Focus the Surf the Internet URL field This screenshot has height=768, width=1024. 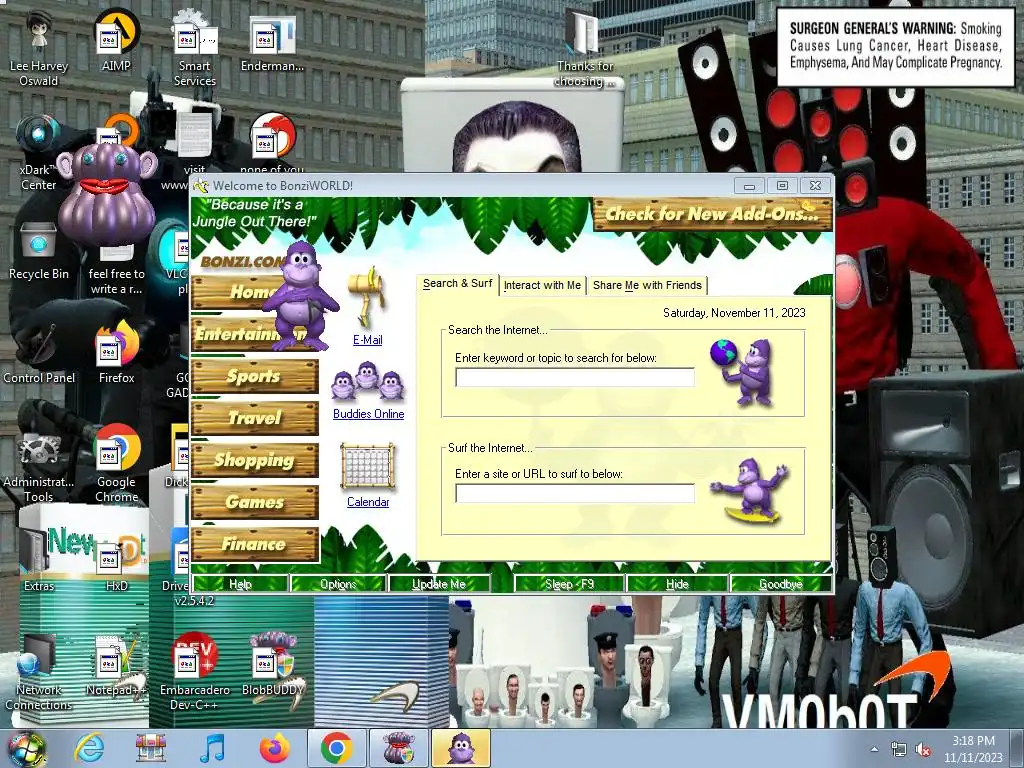tap(575, 493)
